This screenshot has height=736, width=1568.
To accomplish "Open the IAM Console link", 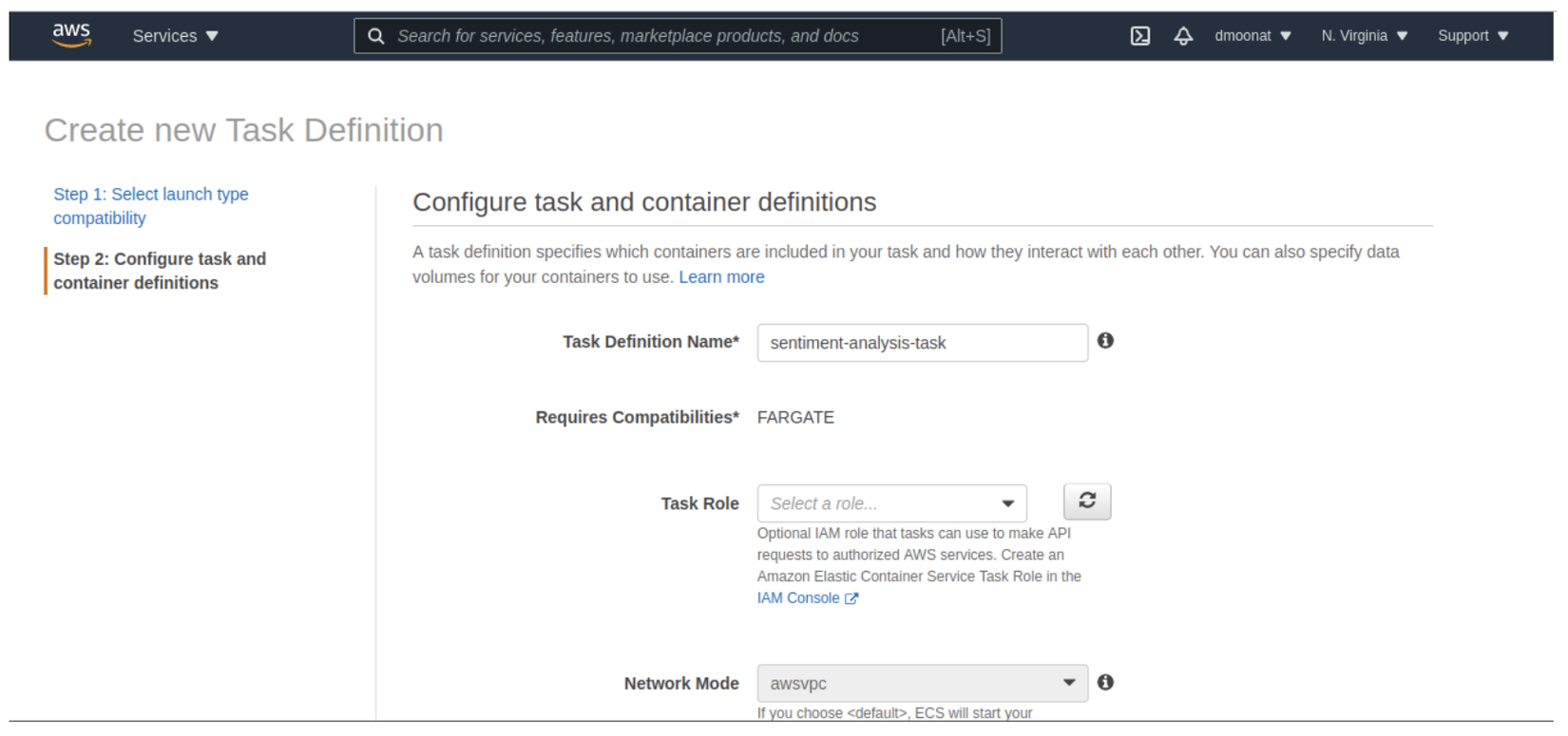I will click(797, 598).
